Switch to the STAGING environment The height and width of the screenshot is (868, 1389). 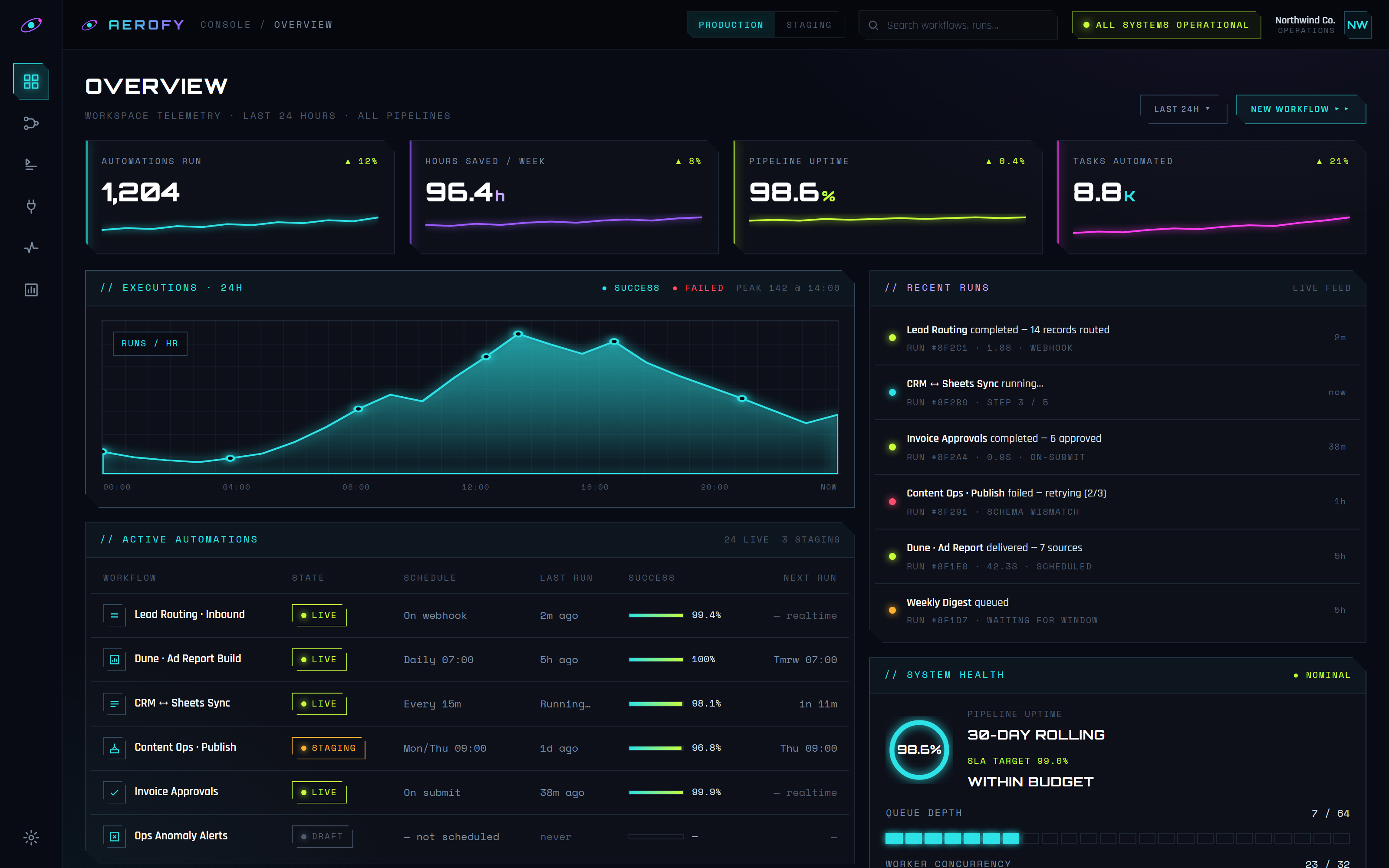pyautogui.click(x=809, y=25)
